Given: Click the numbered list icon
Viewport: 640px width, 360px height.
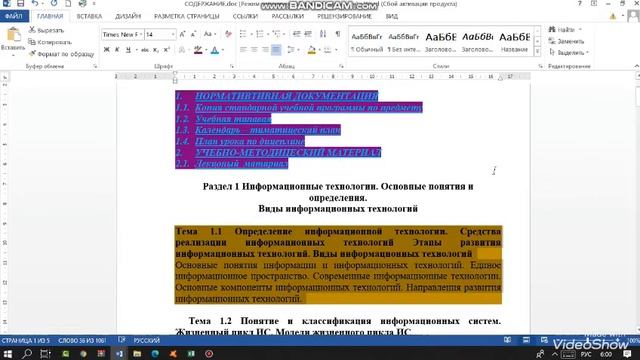Looking at the screenshot, I should pyautogui.click(x=260, y=34).
